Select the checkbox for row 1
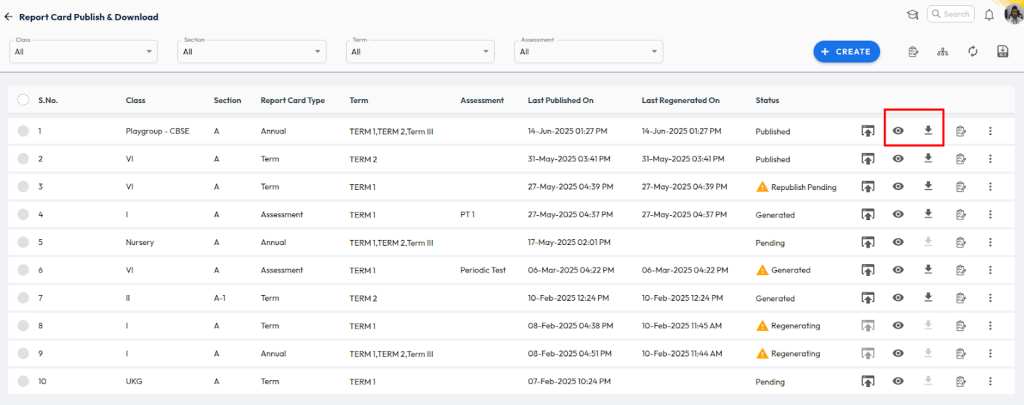 (23, 131)
